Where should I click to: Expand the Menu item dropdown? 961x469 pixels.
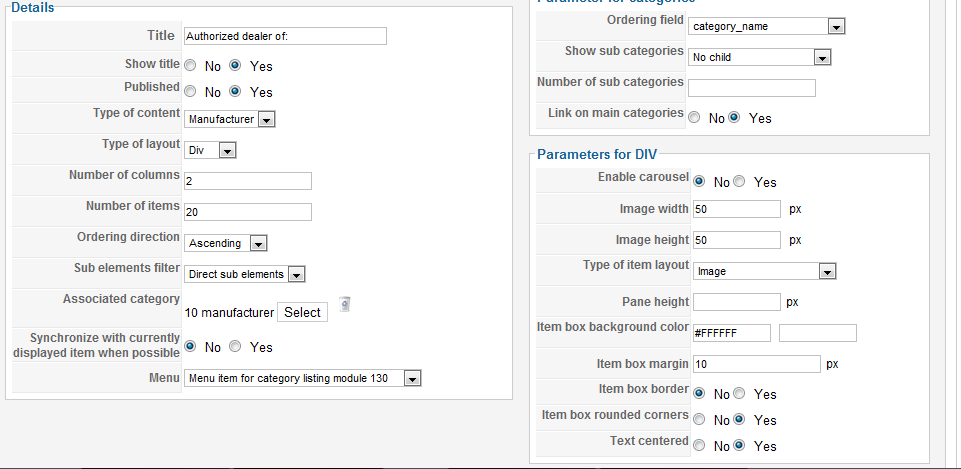click(x=303, y=379)
